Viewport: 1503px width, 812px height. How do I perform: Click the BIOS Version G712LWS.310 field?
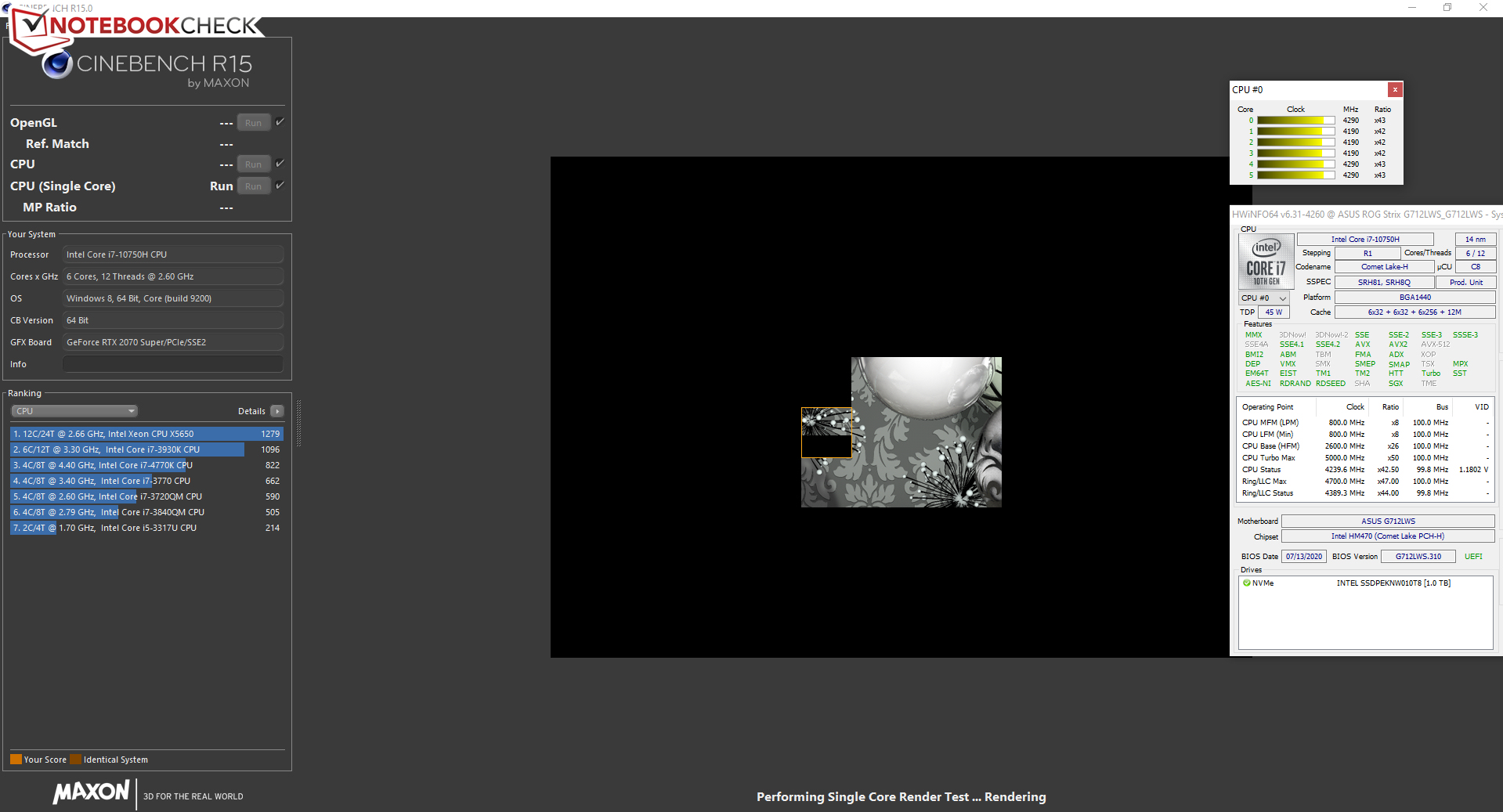click(x=1418, y=557)
